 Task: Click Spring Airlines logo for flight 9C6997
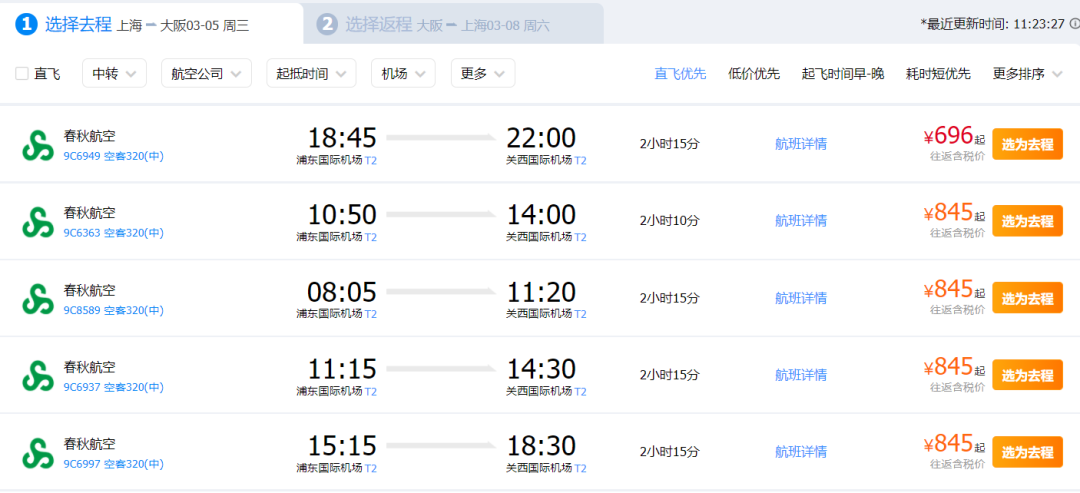38,452
